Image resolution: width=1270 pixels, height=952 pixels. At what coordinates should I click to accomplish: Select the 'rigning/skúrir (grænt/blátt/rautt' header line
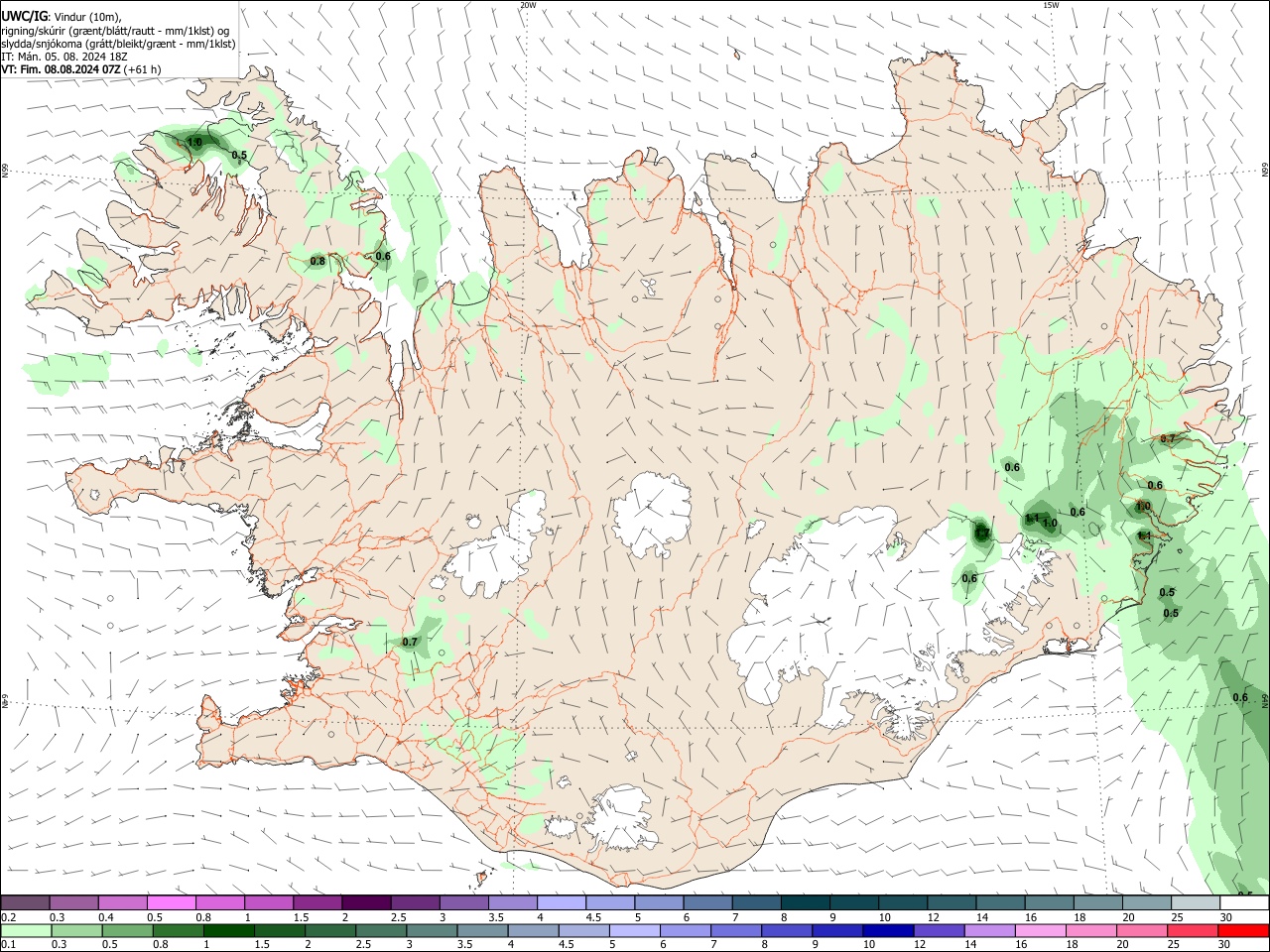click(x=115, y=31)
